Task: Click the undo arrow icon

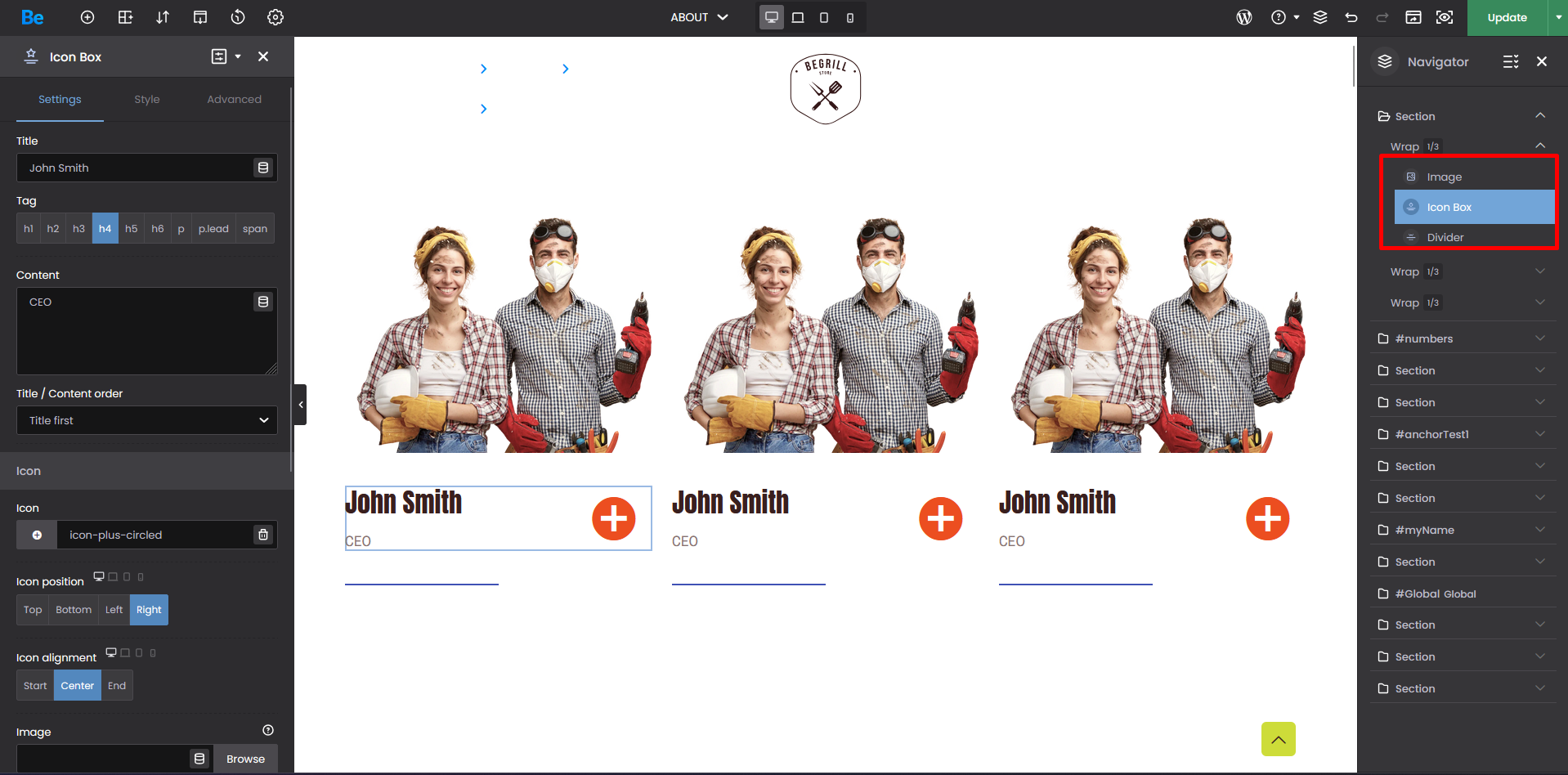Action: [x=1351, y=17]
